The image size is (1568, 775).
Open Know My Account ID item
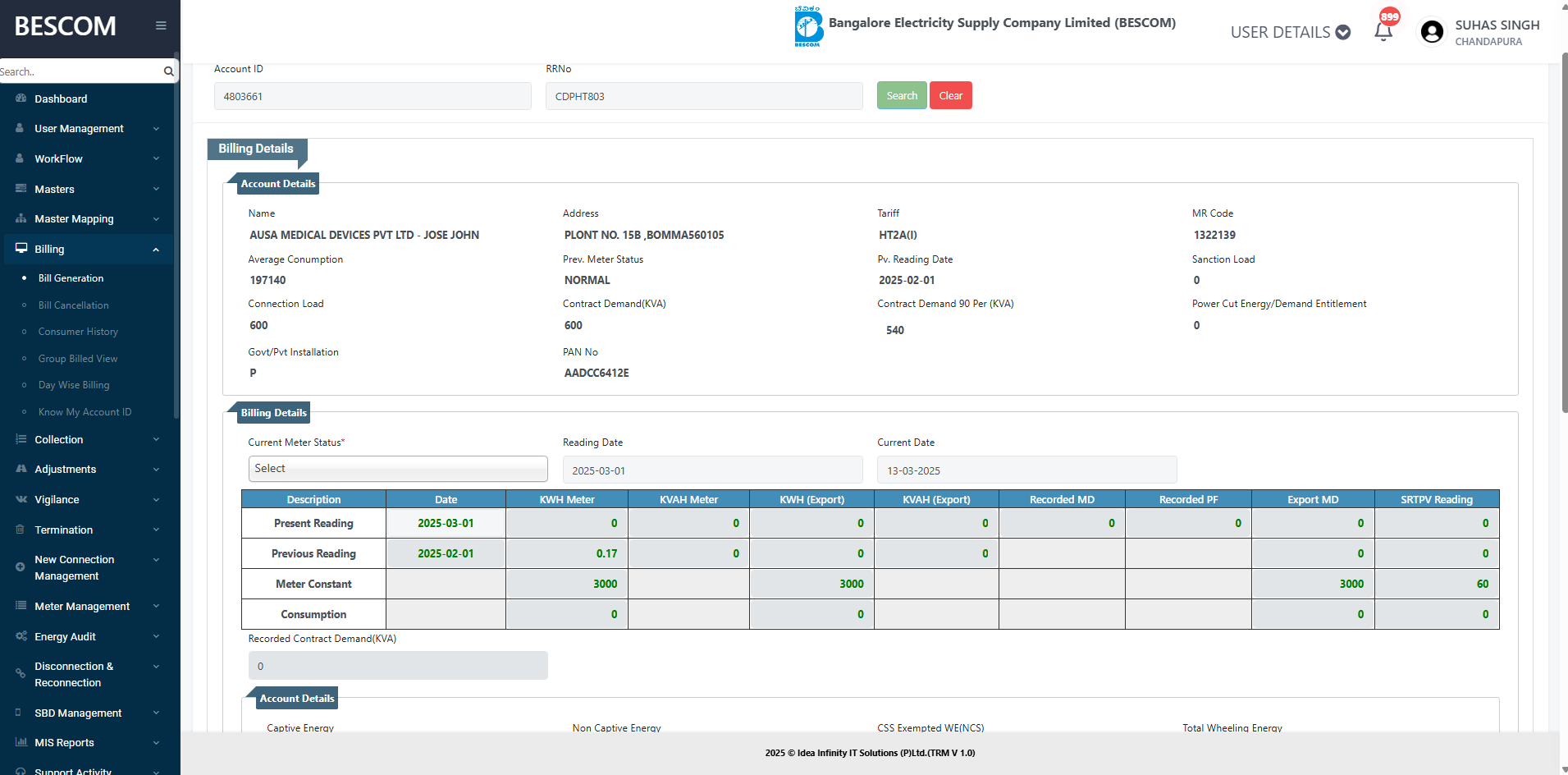(85, 412)
